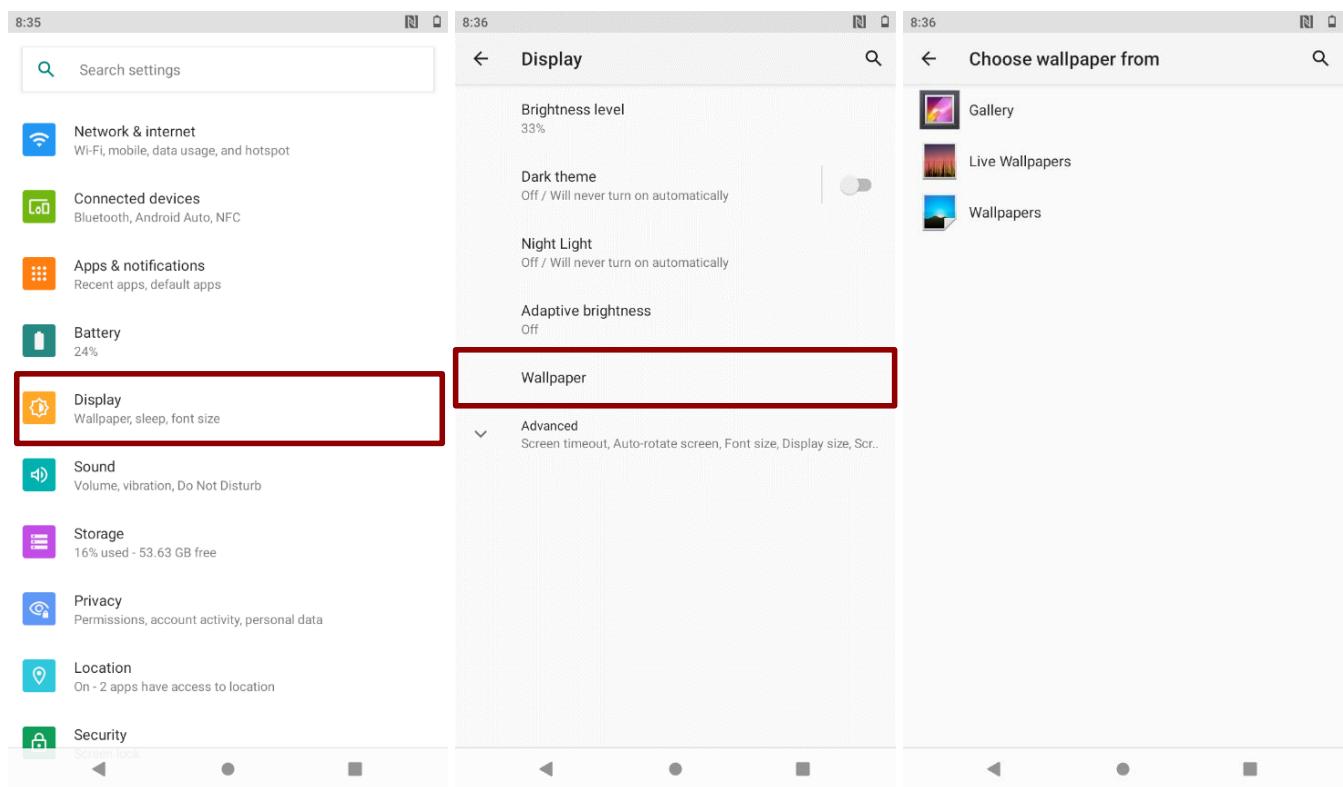
Task: Tap home circle button on settings screen
Action: 228,769
